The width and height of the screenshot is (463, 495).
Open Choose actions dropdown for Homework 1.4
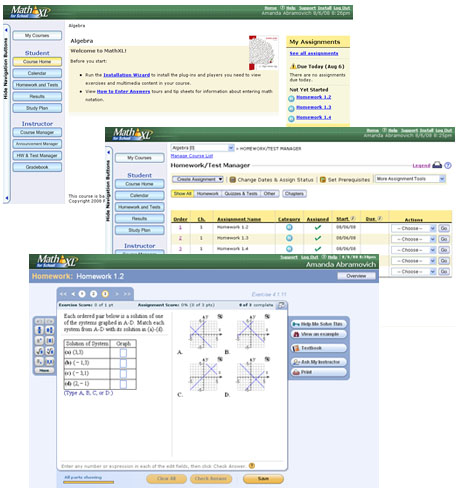[413, 250]
